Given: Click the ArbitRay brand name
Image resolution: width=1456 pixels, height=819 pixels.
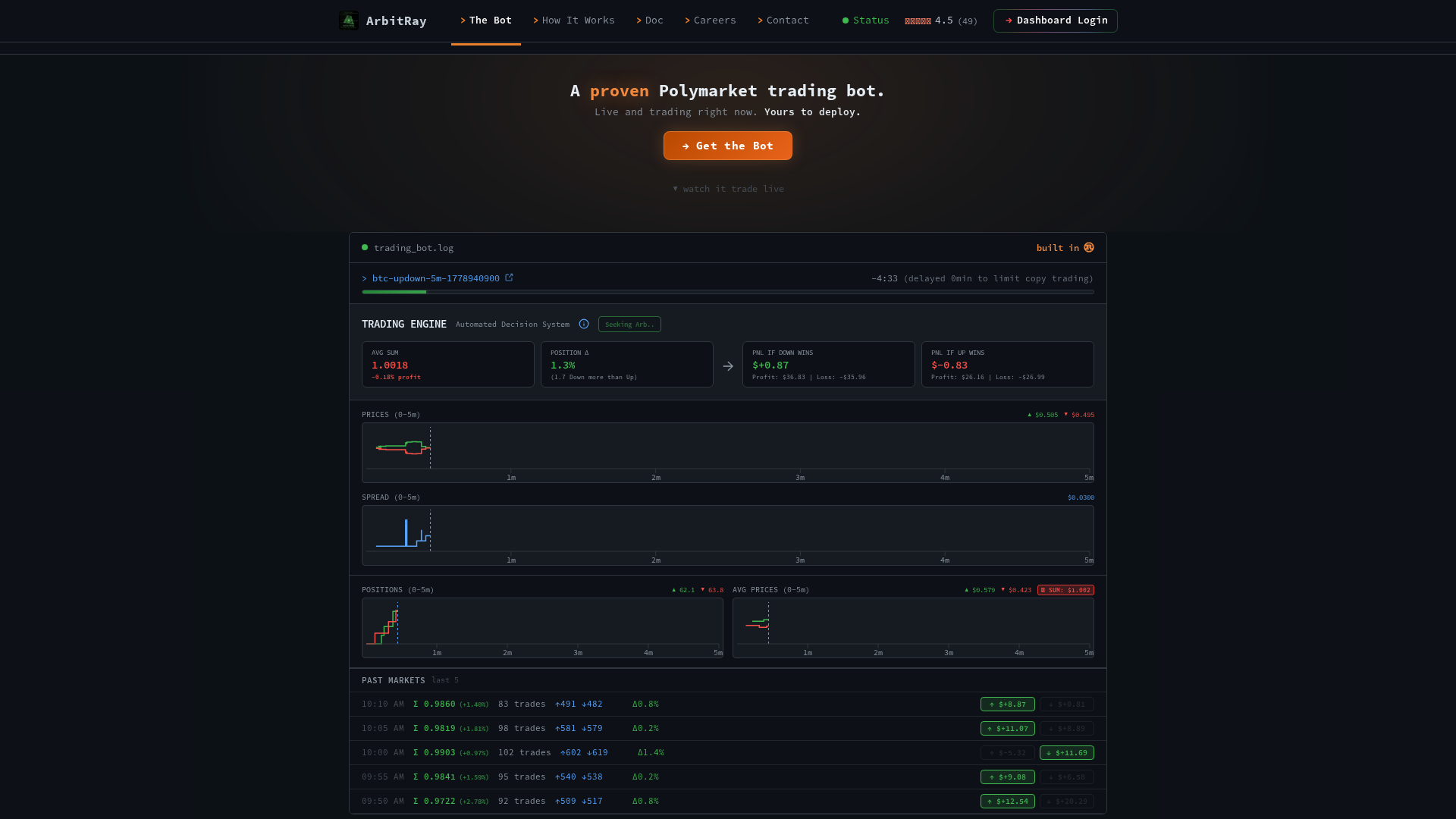Looking at the screenshot, I should 397,21.
